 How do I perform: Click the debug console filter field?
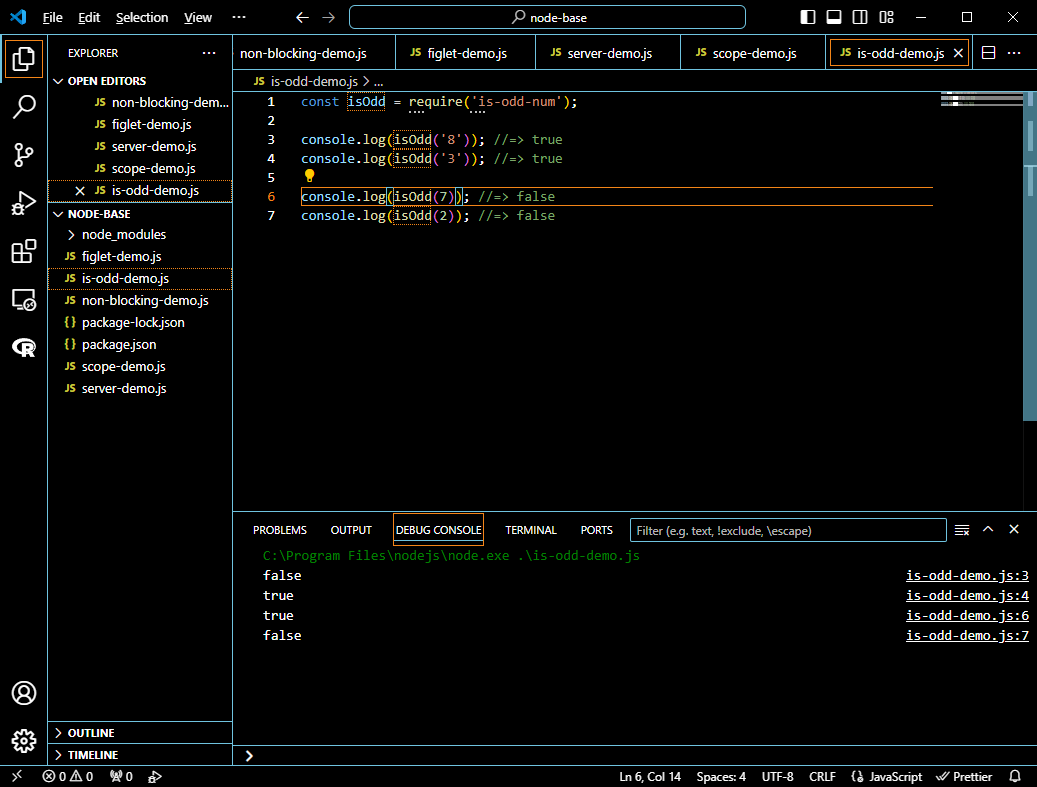point(788,530)
